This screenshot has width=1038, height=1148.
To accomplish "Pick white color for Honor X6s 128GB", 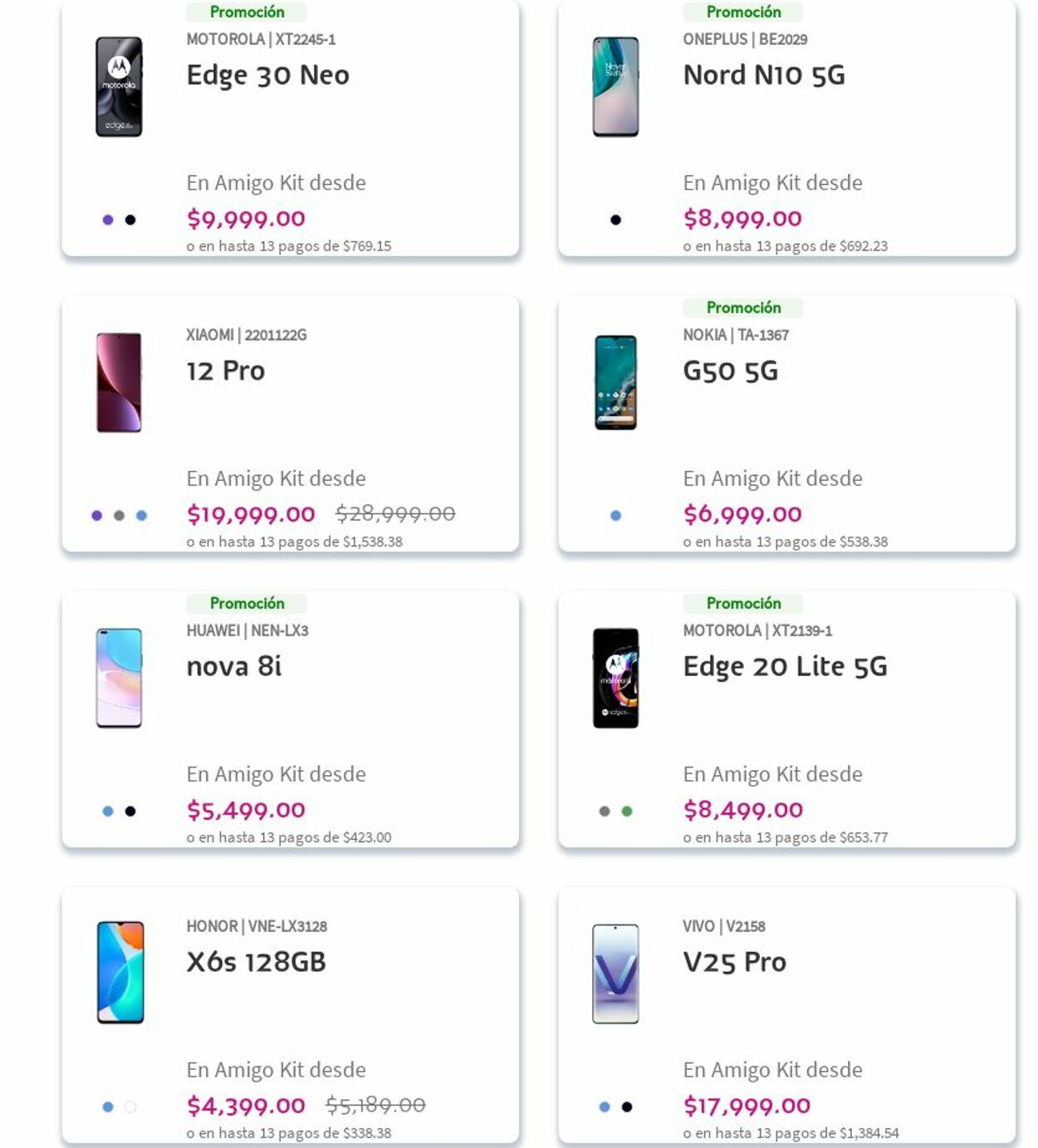I will tap(130, 1107).
